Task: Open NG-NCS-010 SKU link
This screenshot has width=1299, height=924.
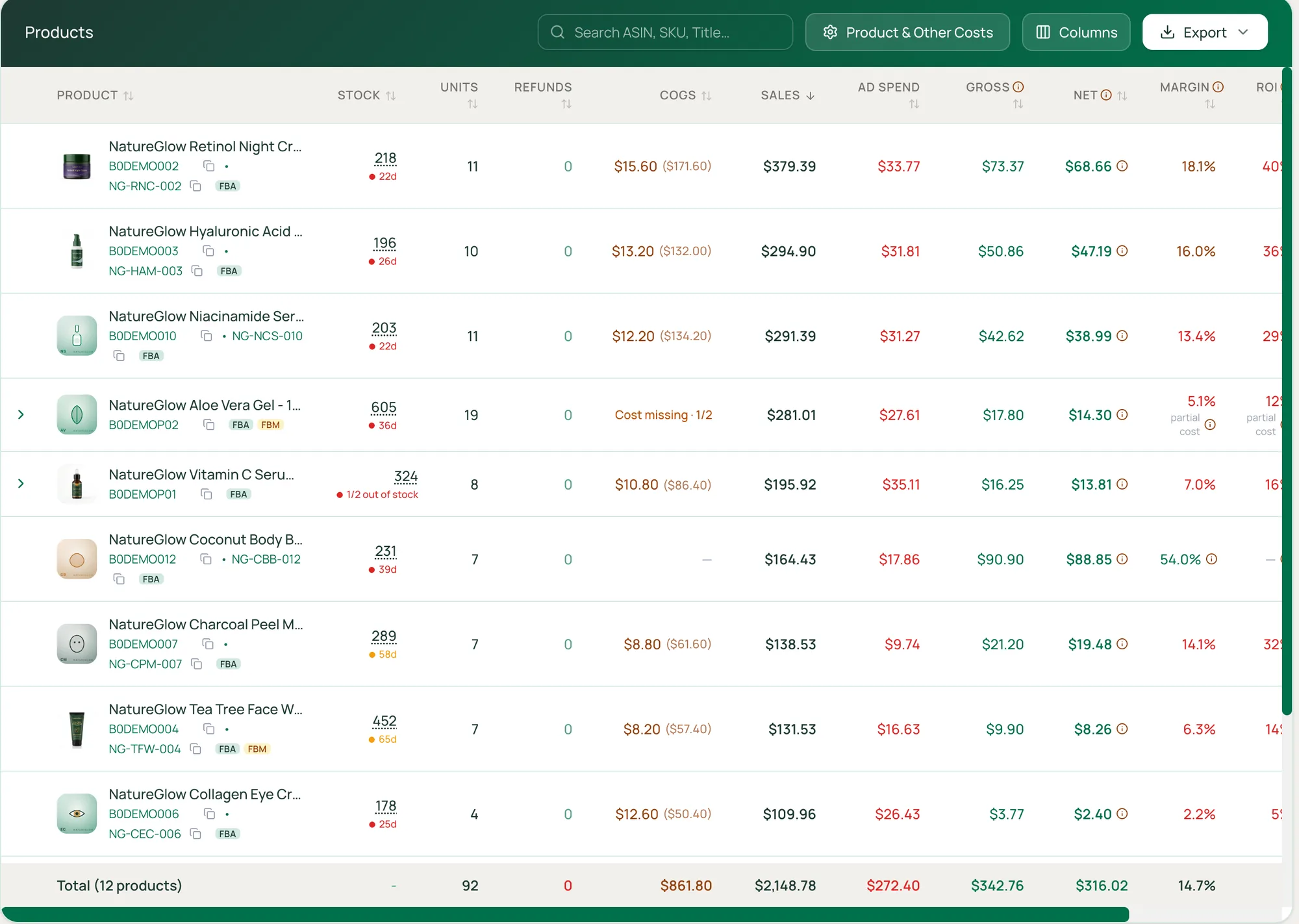Action: pyautogui.click(x=267, y=336)
